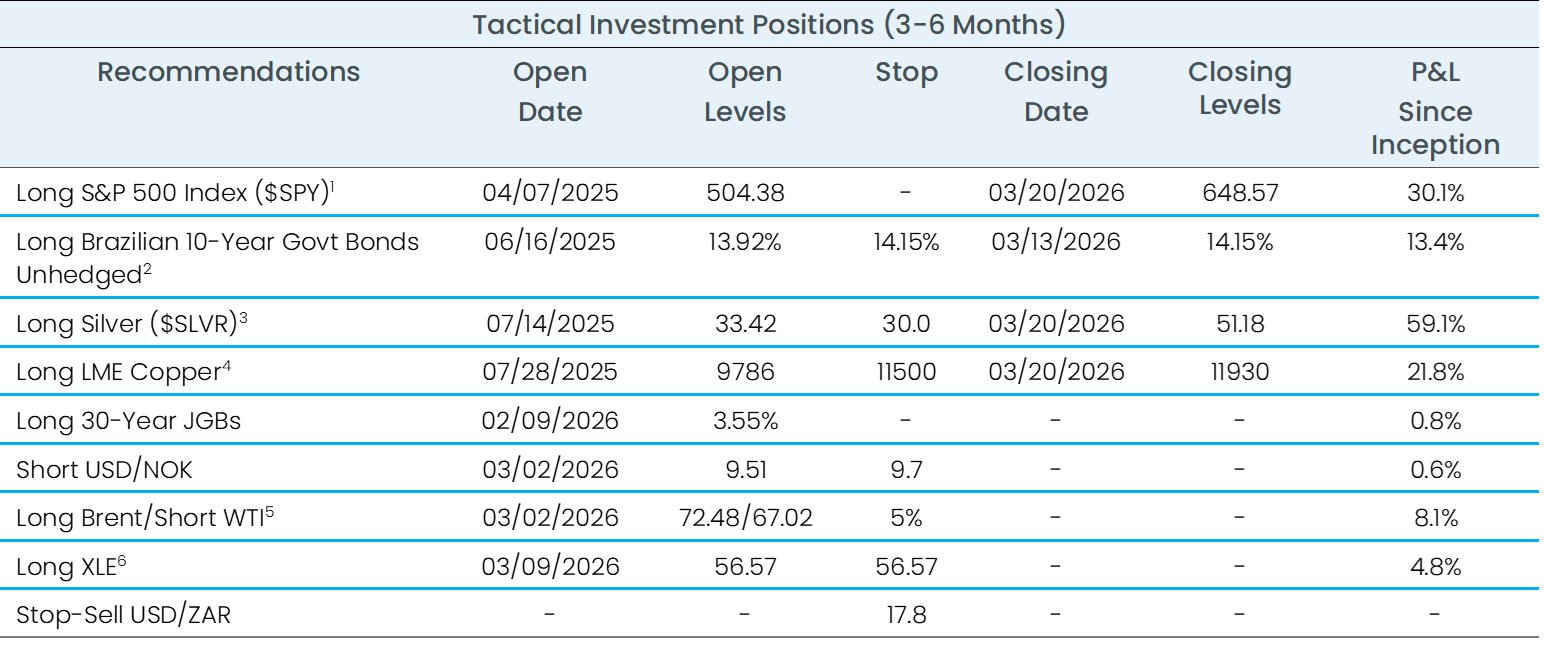1544x667 pixels.
Task: Click the Recommendations column header
Action: click(x=229, y=72)
